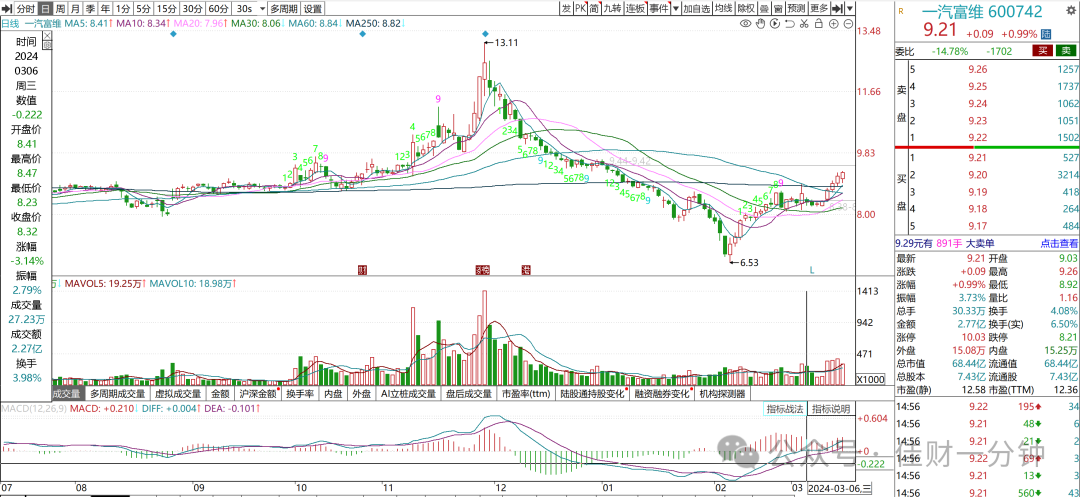
Task: Open settings gear next to 一汽富维 600742
Action: click(1071, 10)
